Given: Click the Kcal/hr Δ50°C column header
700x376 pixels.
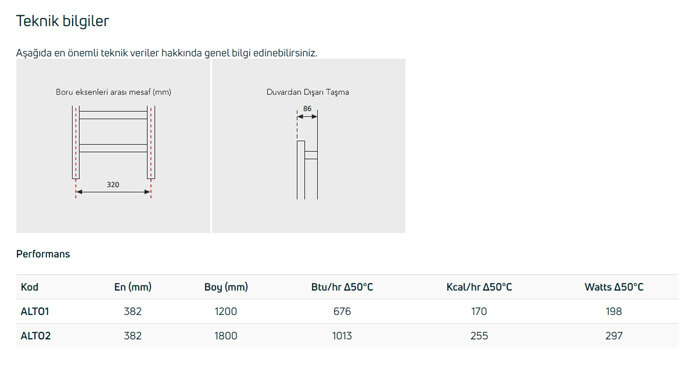Looking at the screenshot, I should [x=479, y=287].
